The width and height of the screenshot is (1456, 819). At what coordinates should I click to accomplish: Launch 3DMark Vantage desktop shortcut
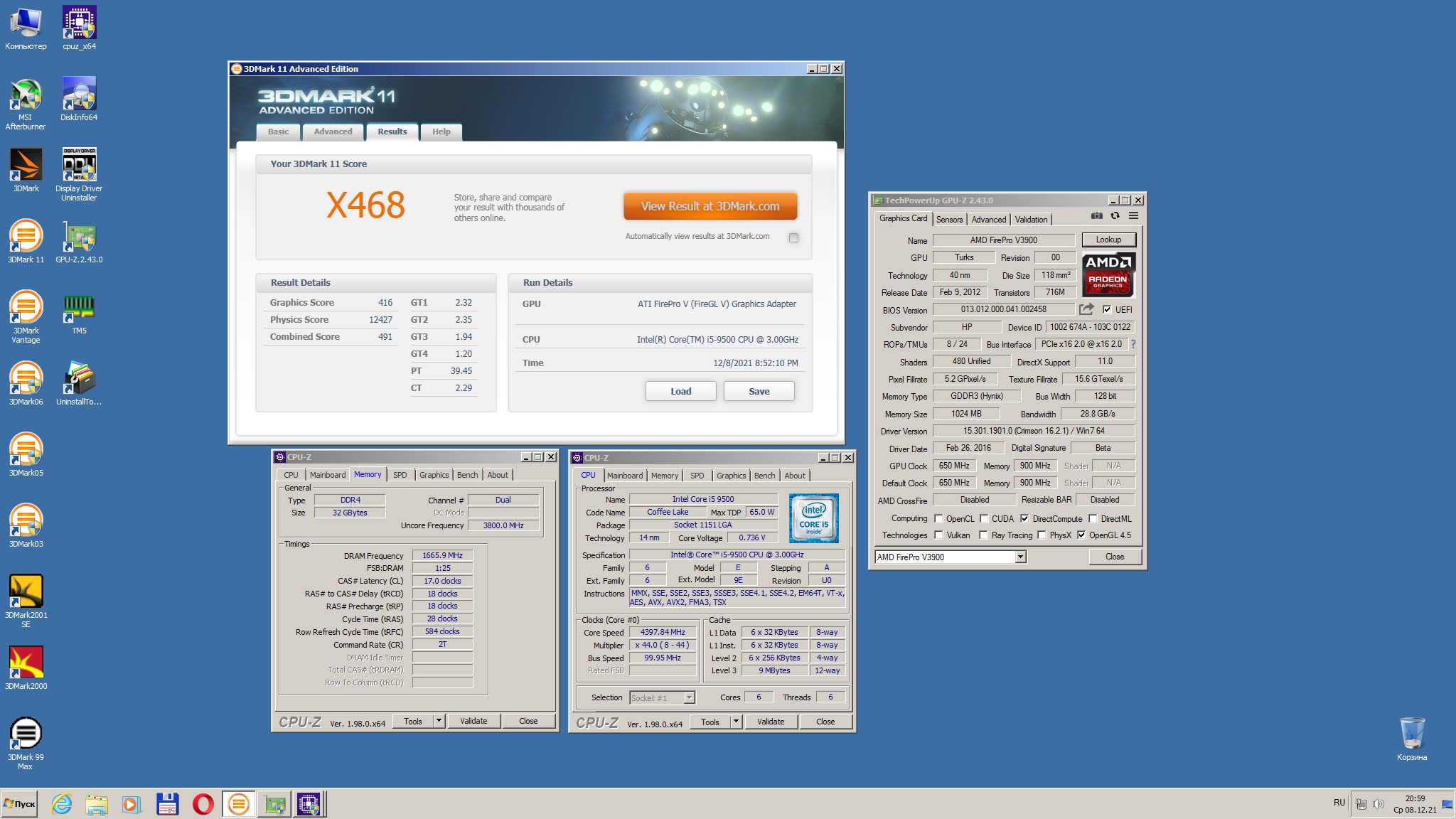pyautogui.click(x=26, y=317)
